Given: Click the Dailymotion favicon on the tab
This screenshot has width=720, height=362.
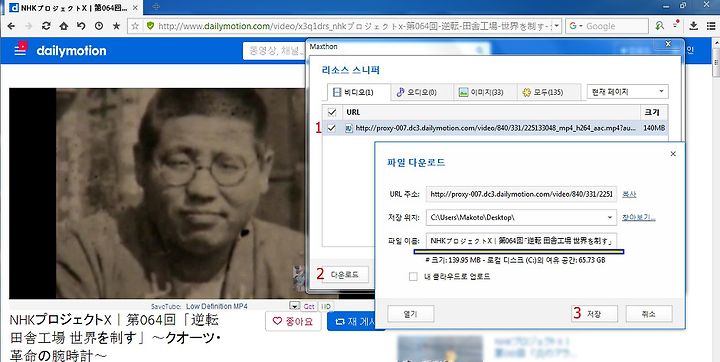Looking at the screenshot, I should [x=14, y=7].
